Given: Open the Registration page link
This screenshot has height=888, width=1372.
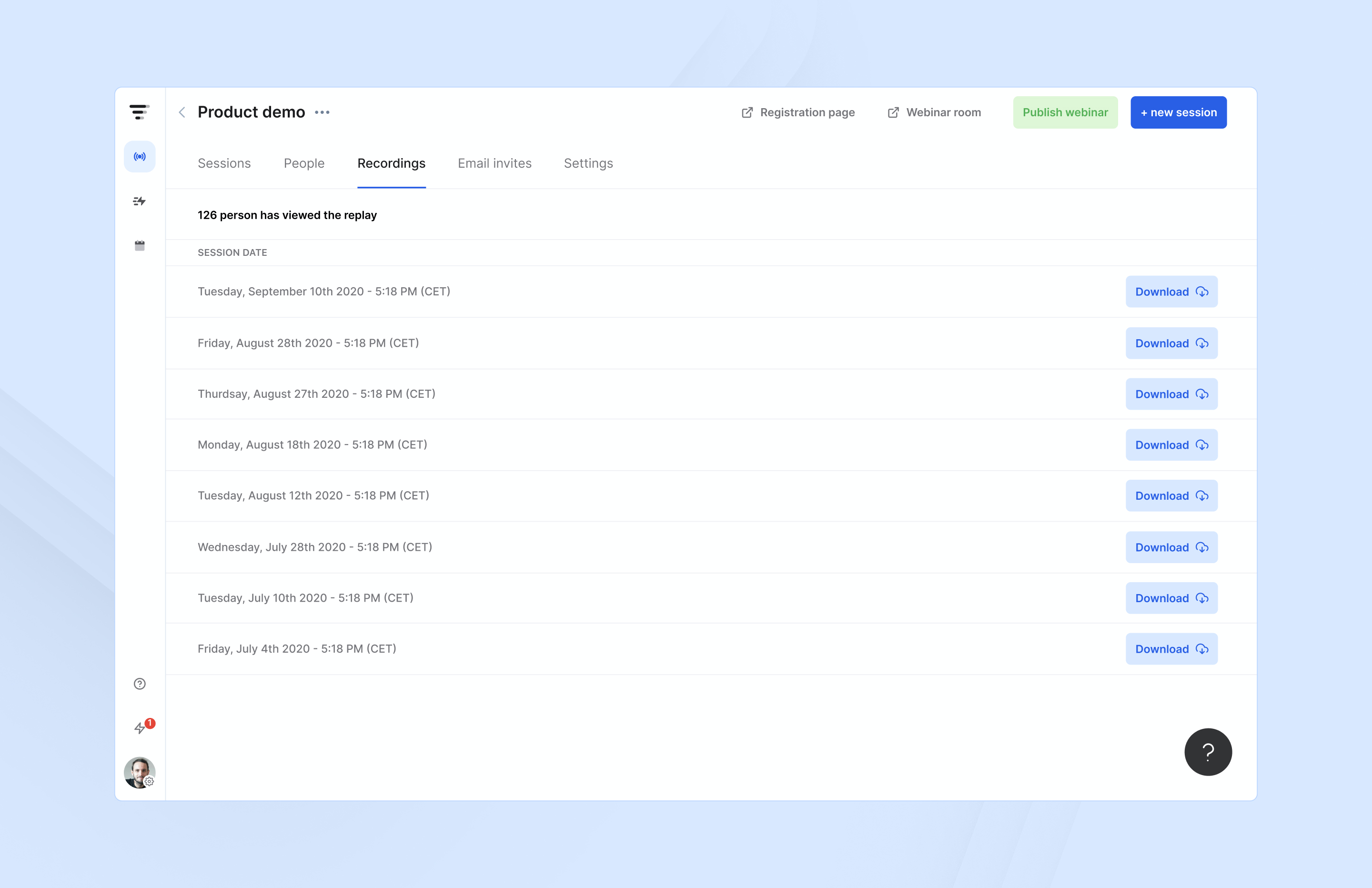Looking at the screenshot, I should point(798,112).
